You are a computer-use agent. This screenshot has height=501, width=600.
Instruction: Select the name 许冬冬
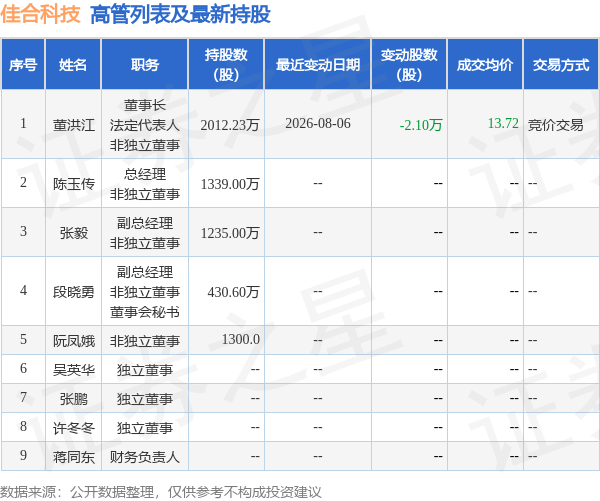tap(73, 428)
